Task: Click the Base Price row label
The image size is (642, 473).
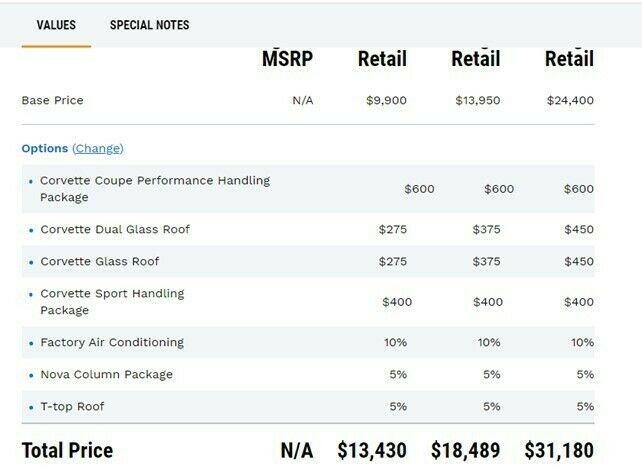Action: (x=52, y=100)
